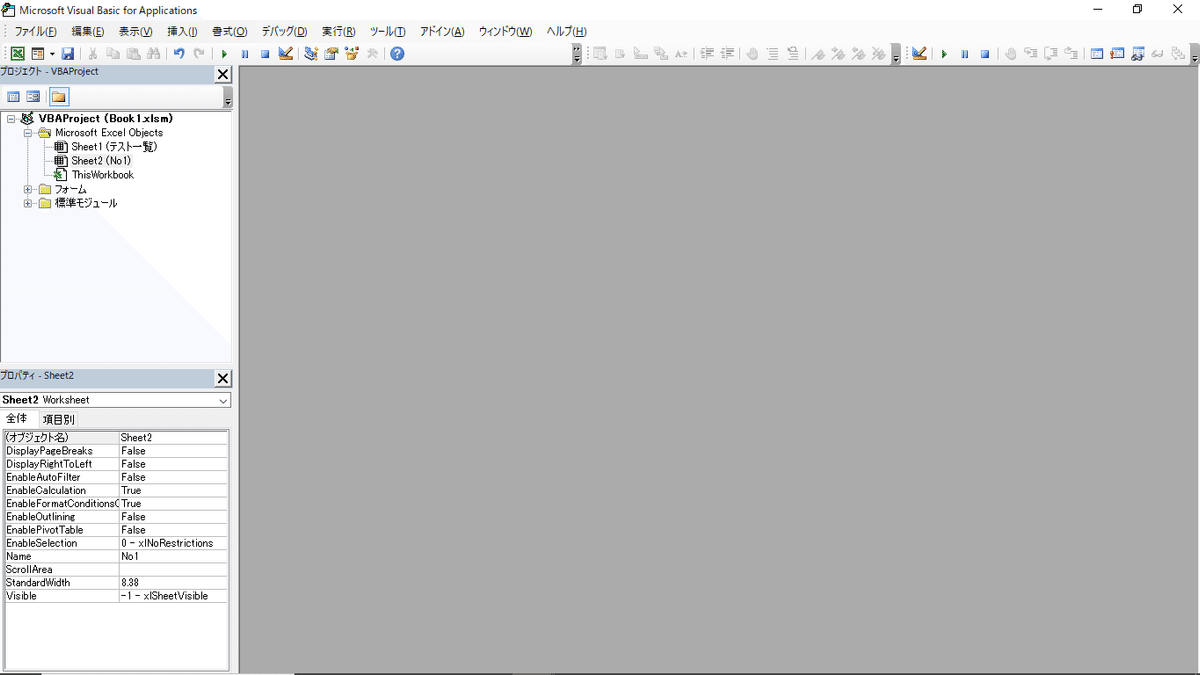
Task: Open Standard toolbar options overflow arrow
Action: coord(577,54)
